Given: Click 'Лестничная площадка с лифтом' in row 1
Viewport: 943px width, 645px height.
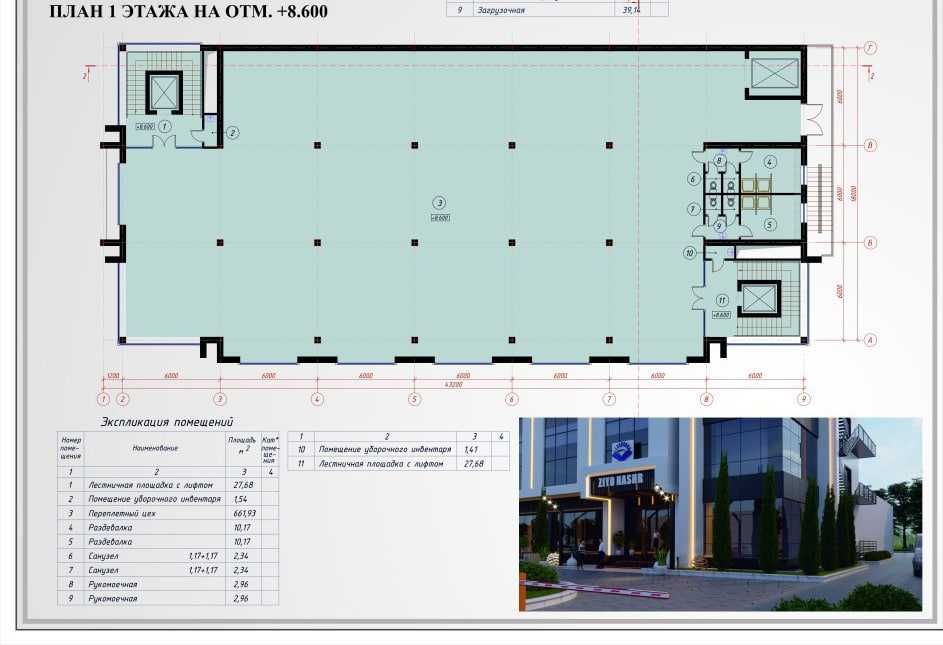Looking at the screenshot, I should [150, 485].
